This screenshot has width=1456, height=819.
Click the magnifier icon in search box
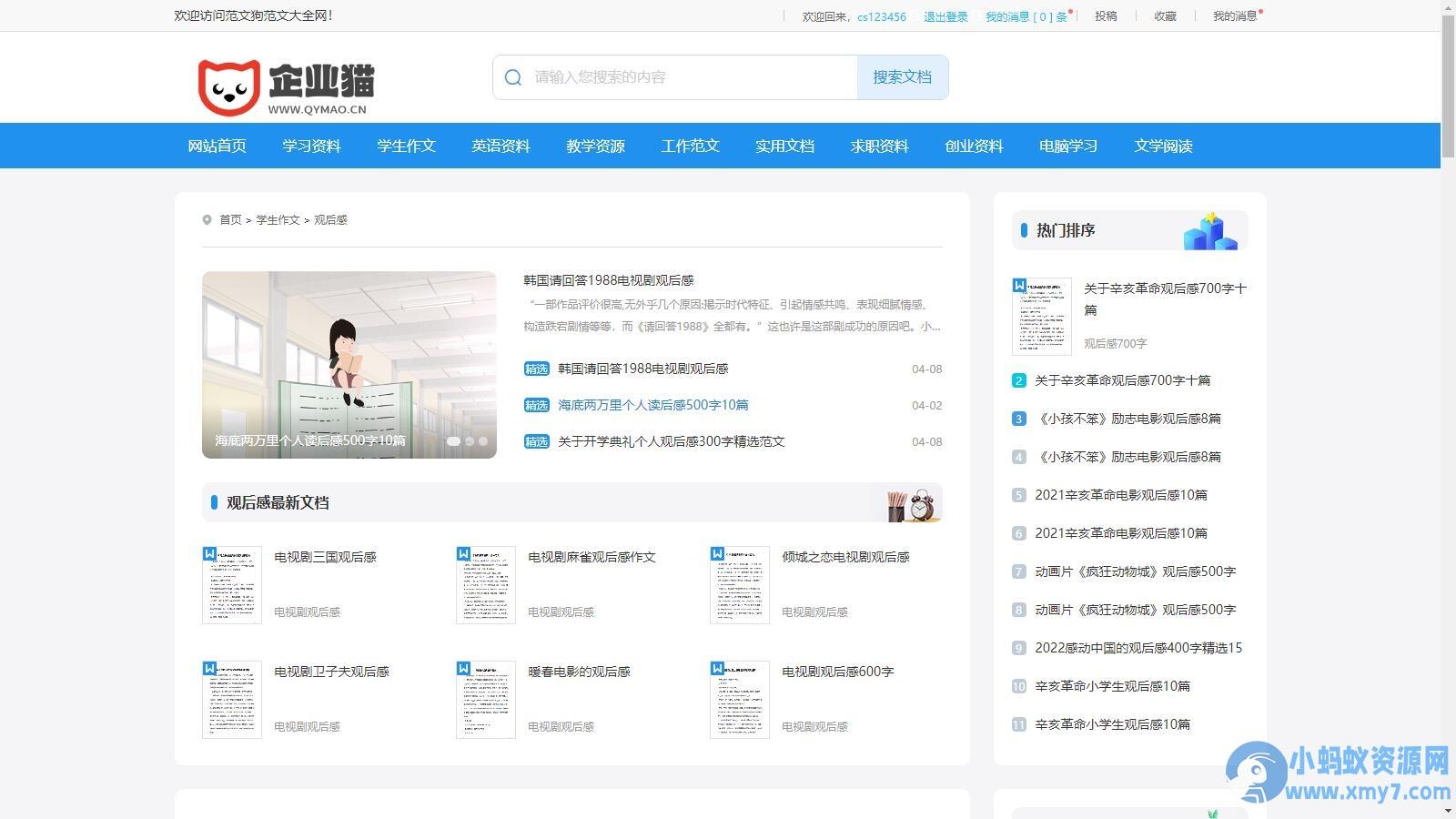(513, 77)
